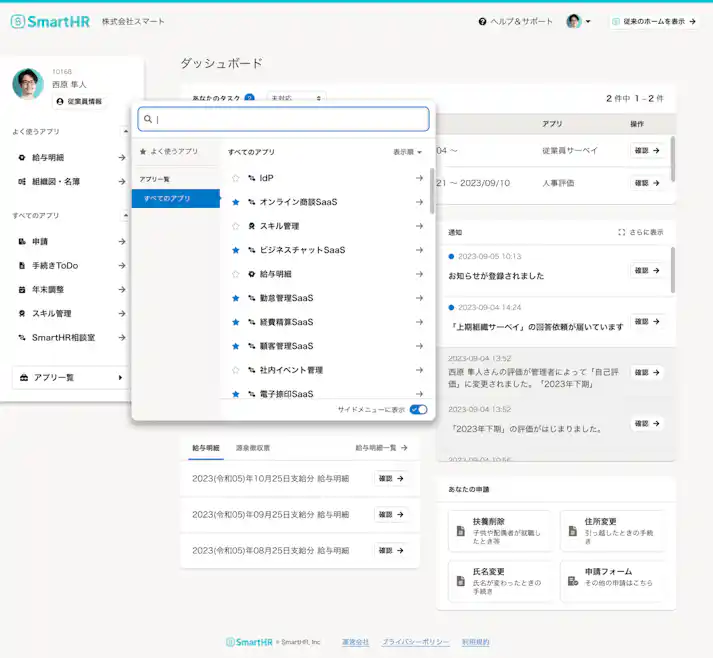Click app list popup scrollbar
The height and width of the screenshot is (658, 713).
432,191
